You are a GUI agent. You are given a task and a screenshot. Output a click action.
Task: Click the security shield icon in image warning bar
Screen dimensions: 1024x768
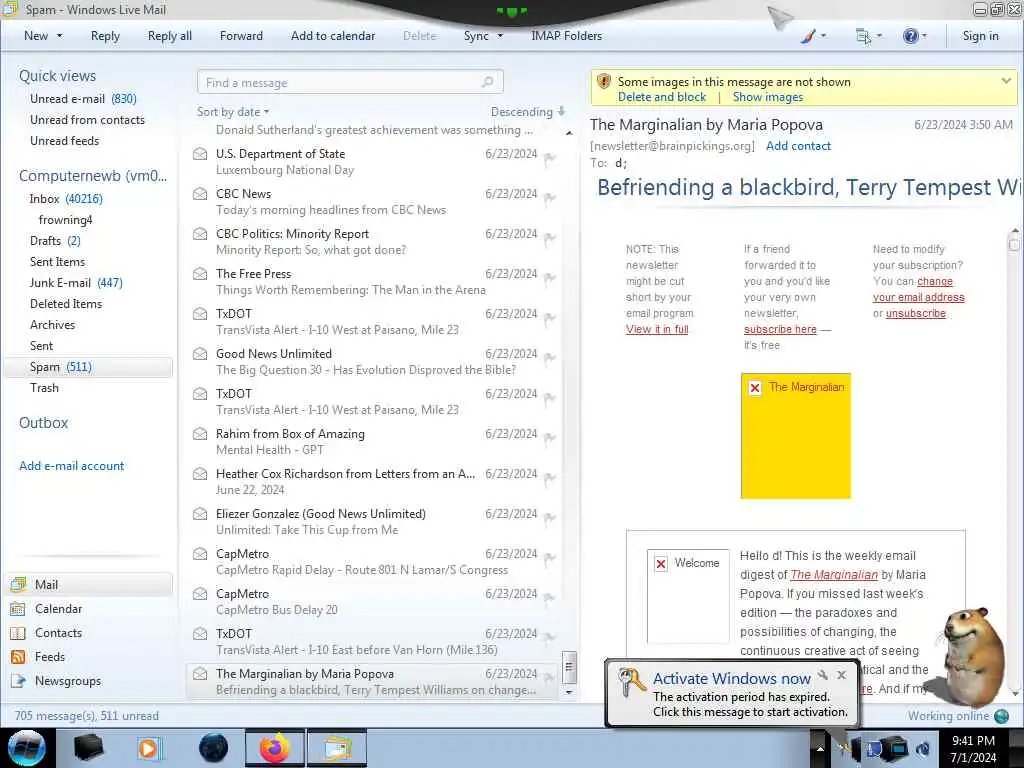pos(604,82)
